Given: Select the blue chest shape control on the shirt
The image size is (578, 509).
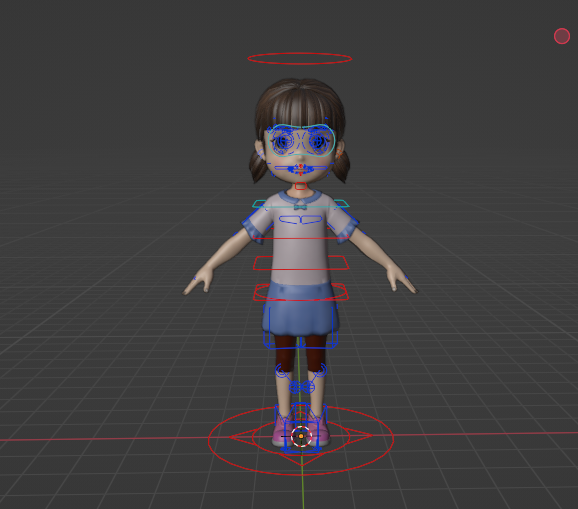Looking at the screenshot, I should point(301,220).
